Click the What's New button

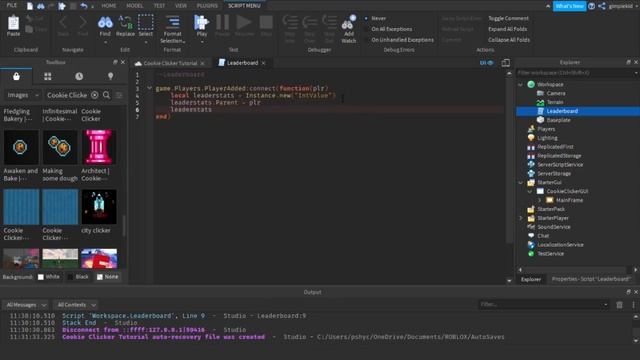tap(569, 6)
